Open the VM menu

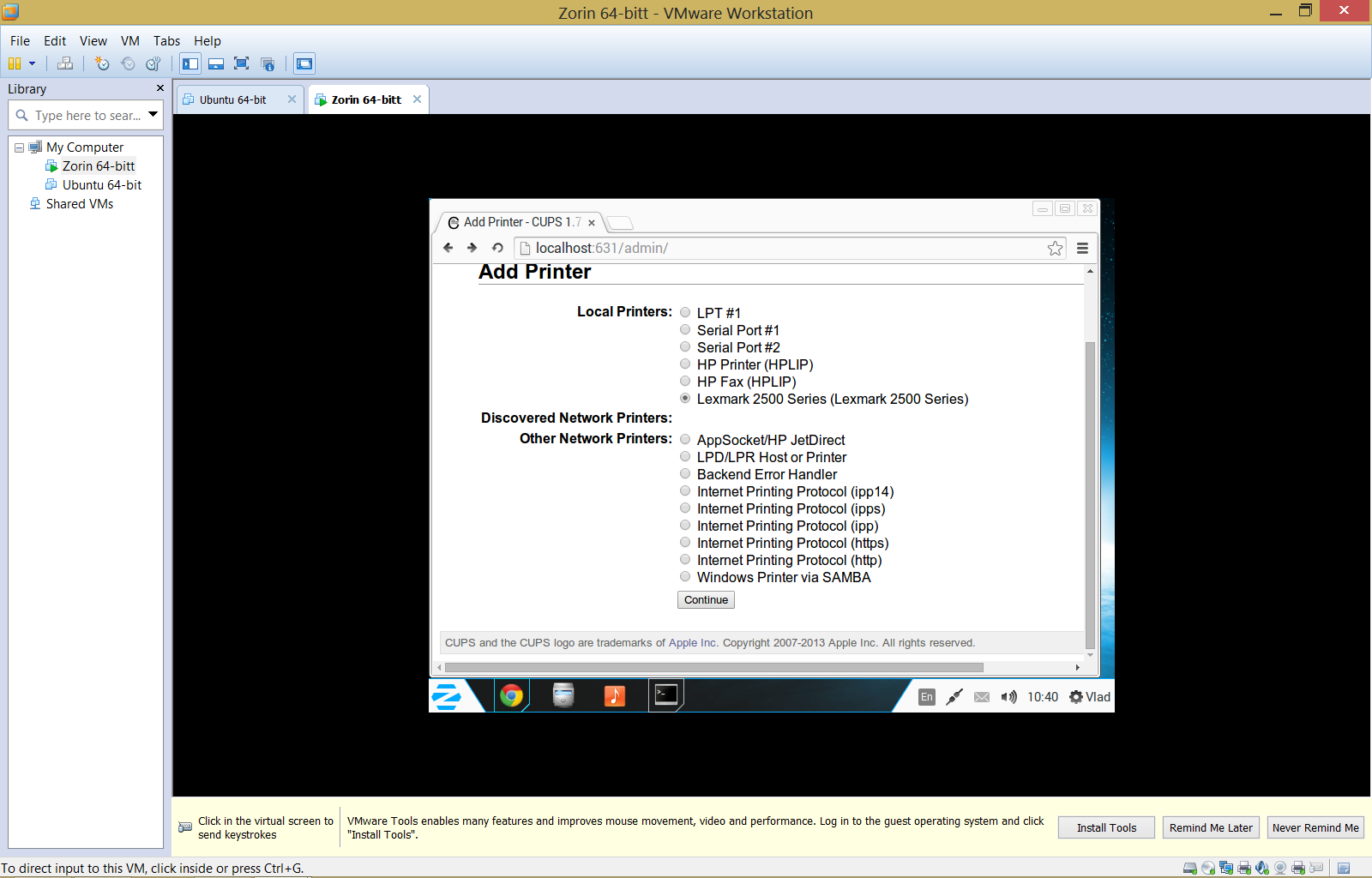point(129,40)
